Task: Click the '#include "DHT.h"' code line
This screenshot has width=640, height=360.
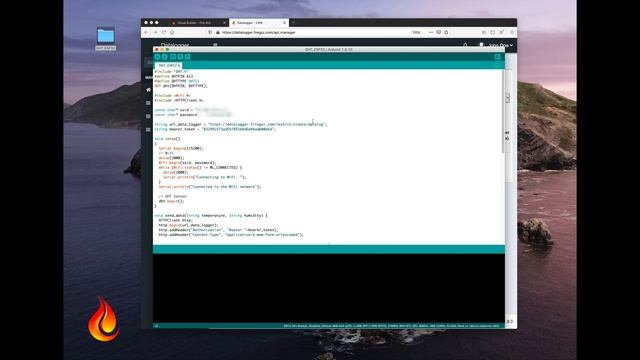Action: 171,71
